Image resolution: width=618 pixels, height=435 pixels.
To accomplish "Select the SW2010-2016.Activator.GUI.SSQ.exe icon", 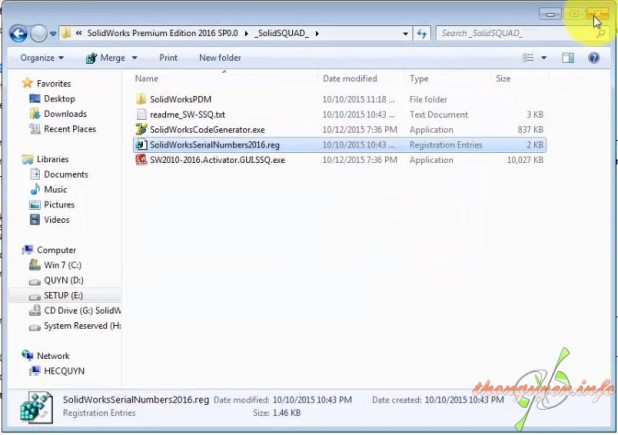I will [x=141, y=160].
